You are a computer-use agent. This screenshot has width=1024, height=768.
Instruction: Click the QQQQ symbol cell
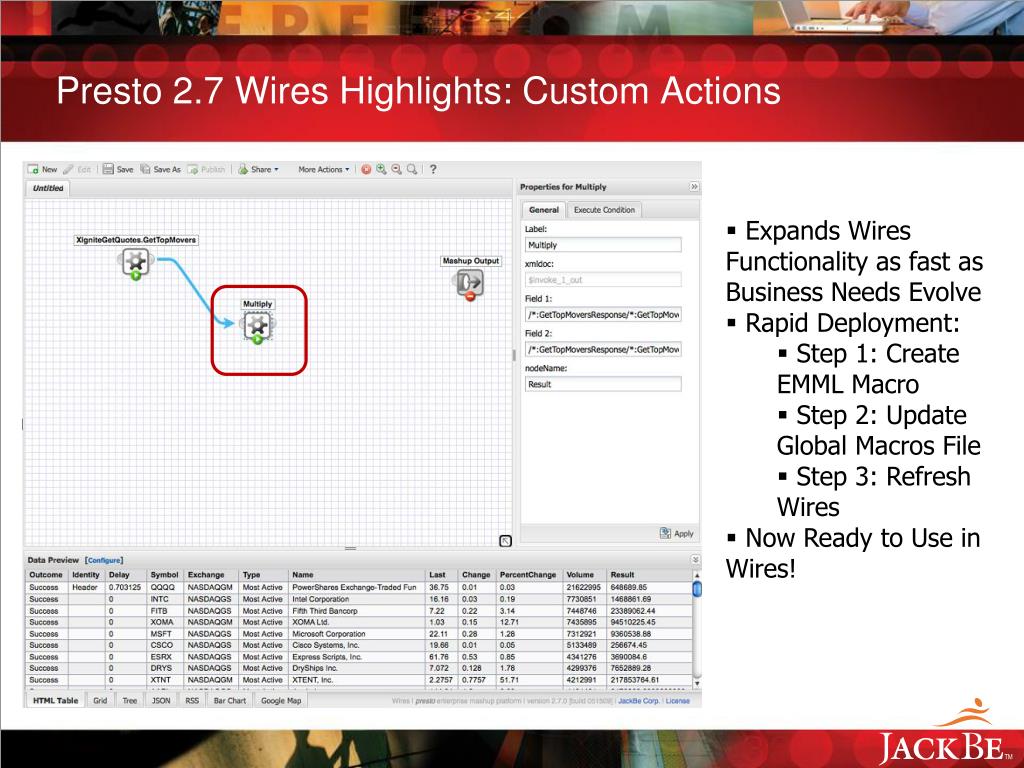(x=163, y=587)
